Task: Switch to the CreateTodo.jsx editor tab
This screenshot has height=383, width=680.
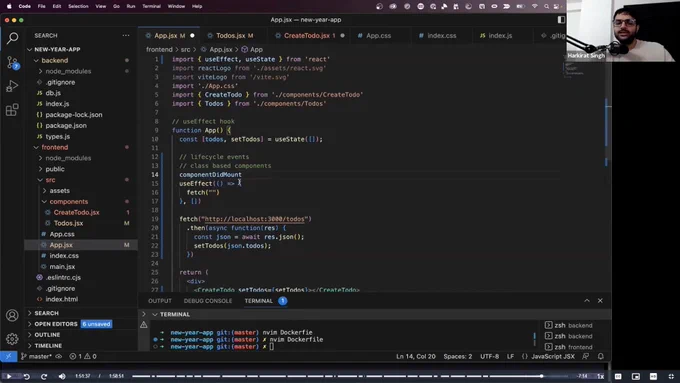Action: [309, 36]
